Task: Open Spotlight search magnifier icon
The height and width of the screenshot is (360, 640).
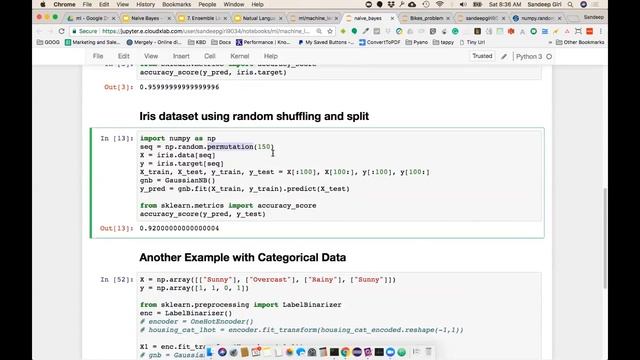Action: [x=570, y=4]
